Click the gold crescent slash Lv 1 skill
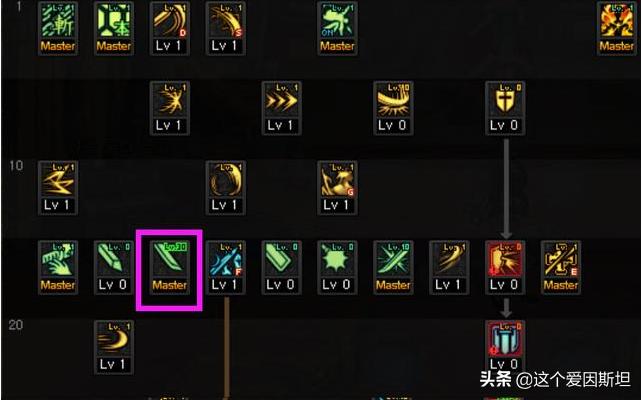Screen dimensions: 643x400 pos(114,347)
